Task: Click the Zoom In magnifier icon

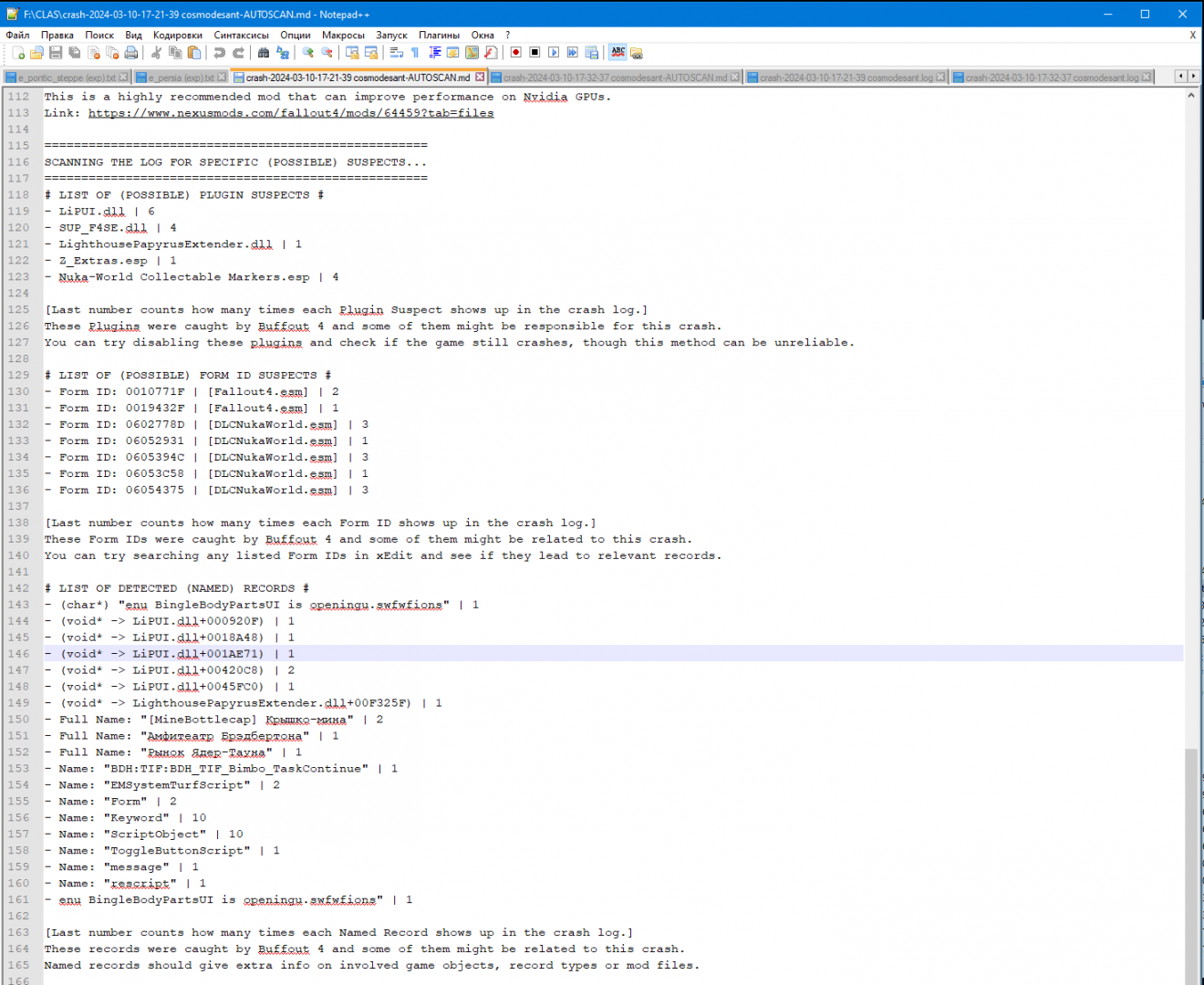Action: click(308, 53)
